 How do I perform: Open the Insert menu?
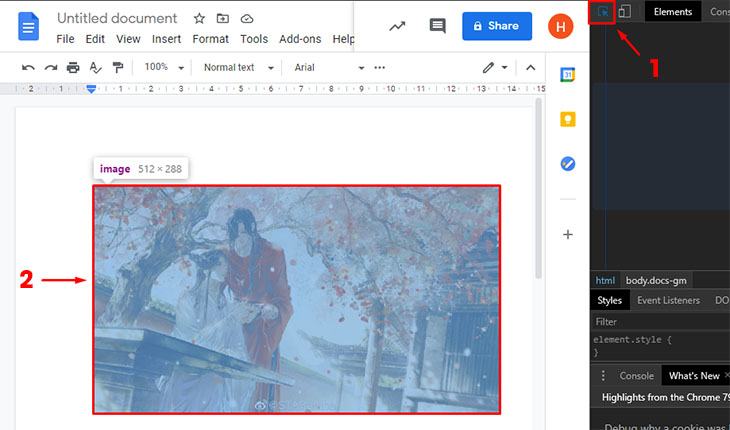pyautogui.click(x=166, y=39)
